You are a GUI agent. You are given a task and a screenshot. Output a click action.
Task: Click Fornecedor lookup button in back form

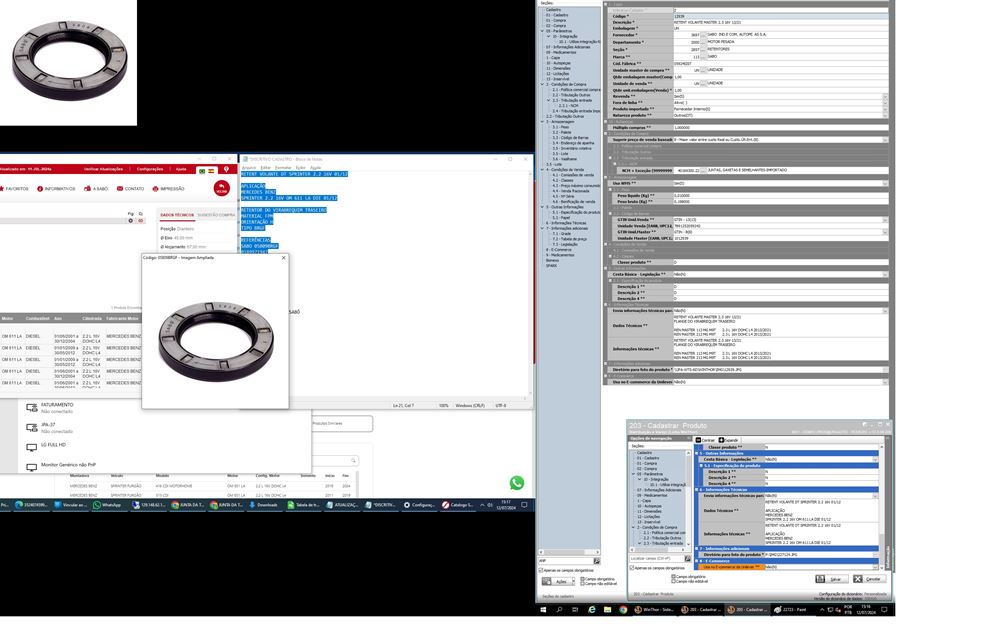click(703, 35)
